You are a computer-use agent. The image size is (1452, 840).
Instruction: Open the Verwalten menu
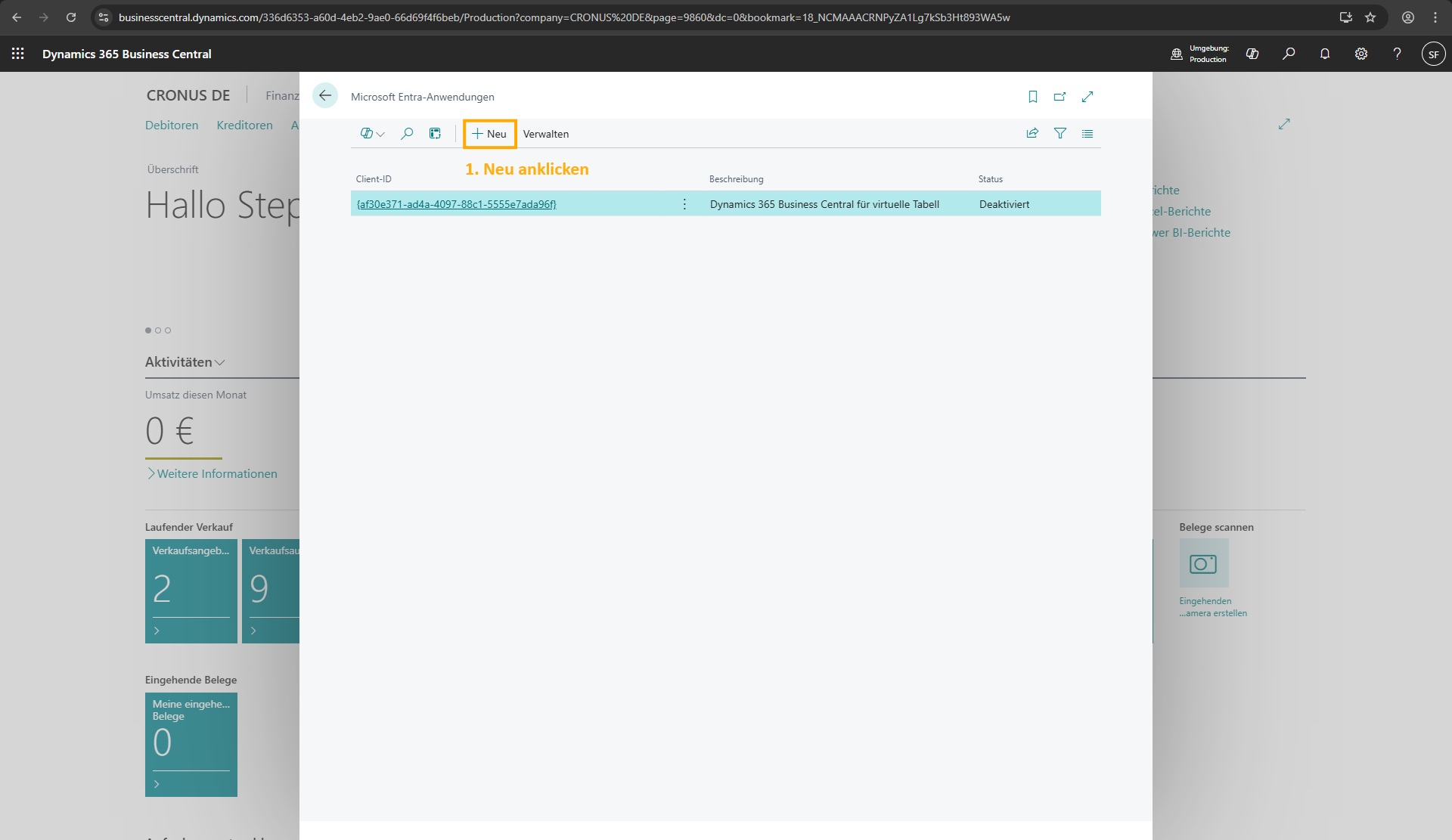point(546,134)
